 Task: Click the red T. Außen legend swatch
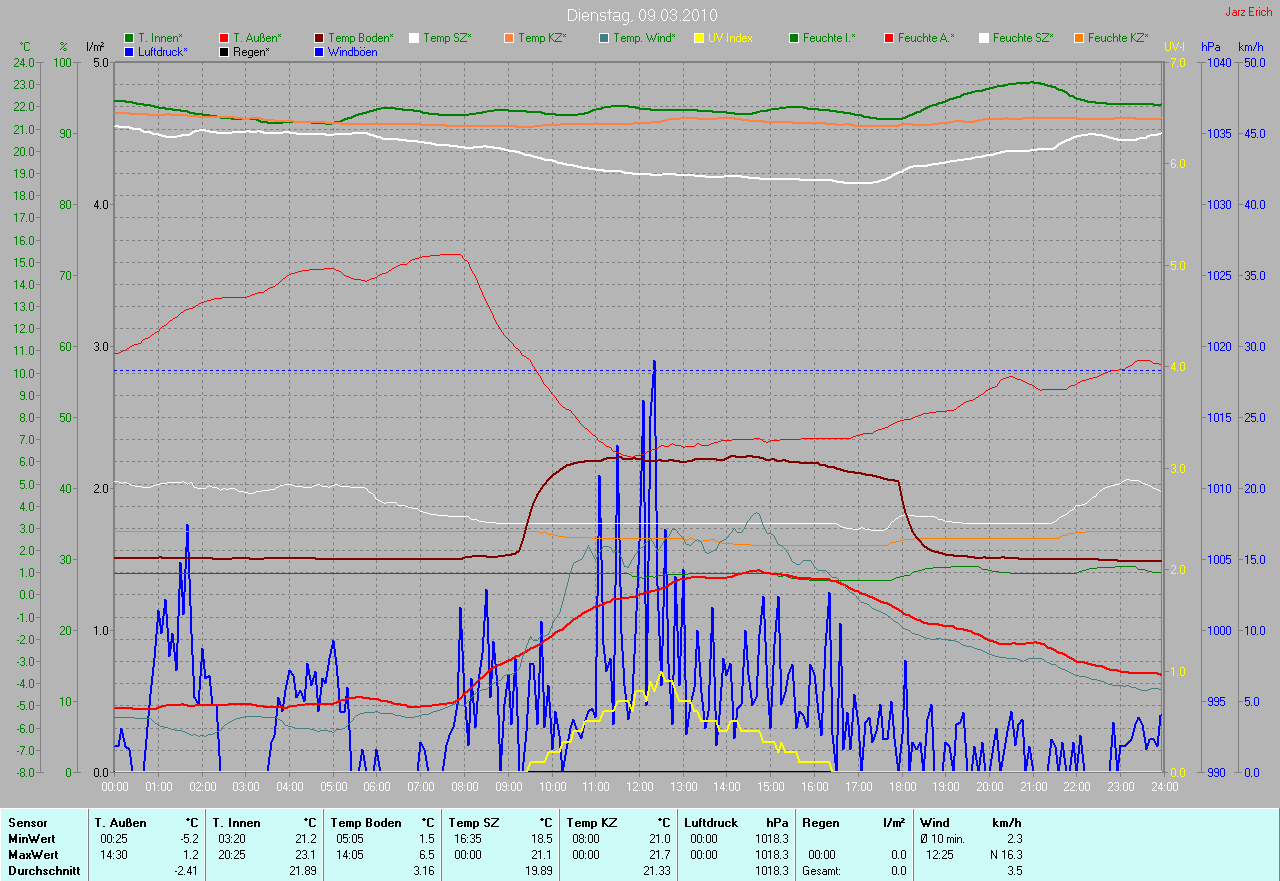pyautogui.click(x=224, y=38)
